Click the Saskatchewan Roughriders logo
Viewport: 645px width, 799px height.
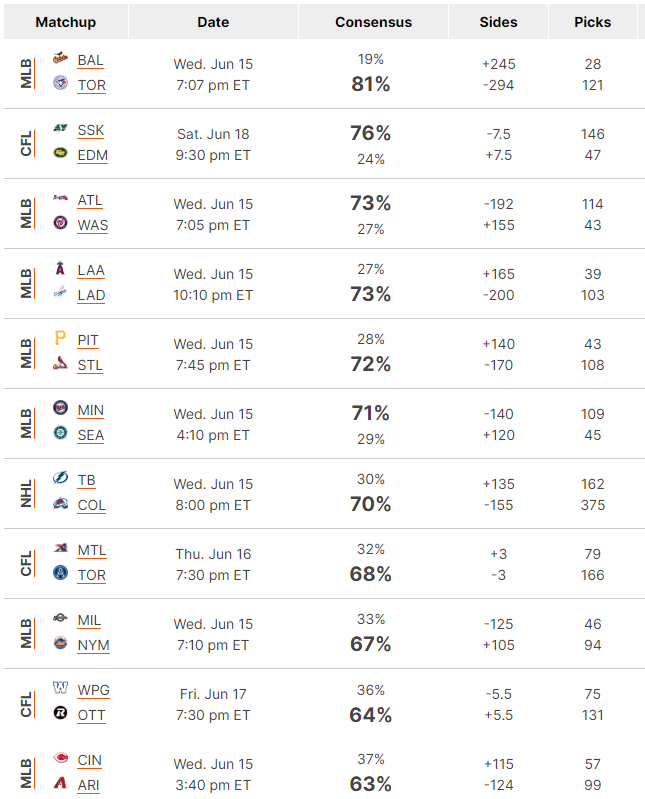point(60,128)
